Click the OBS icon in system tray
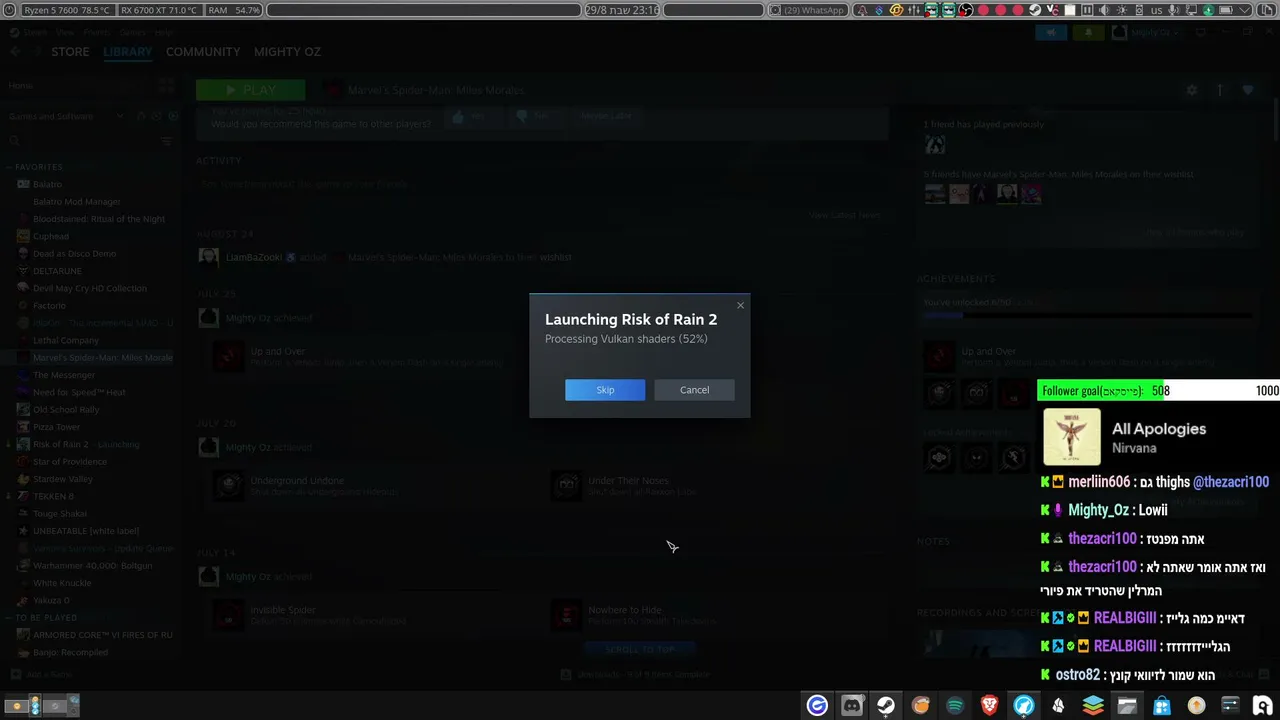 click(965, 10)
